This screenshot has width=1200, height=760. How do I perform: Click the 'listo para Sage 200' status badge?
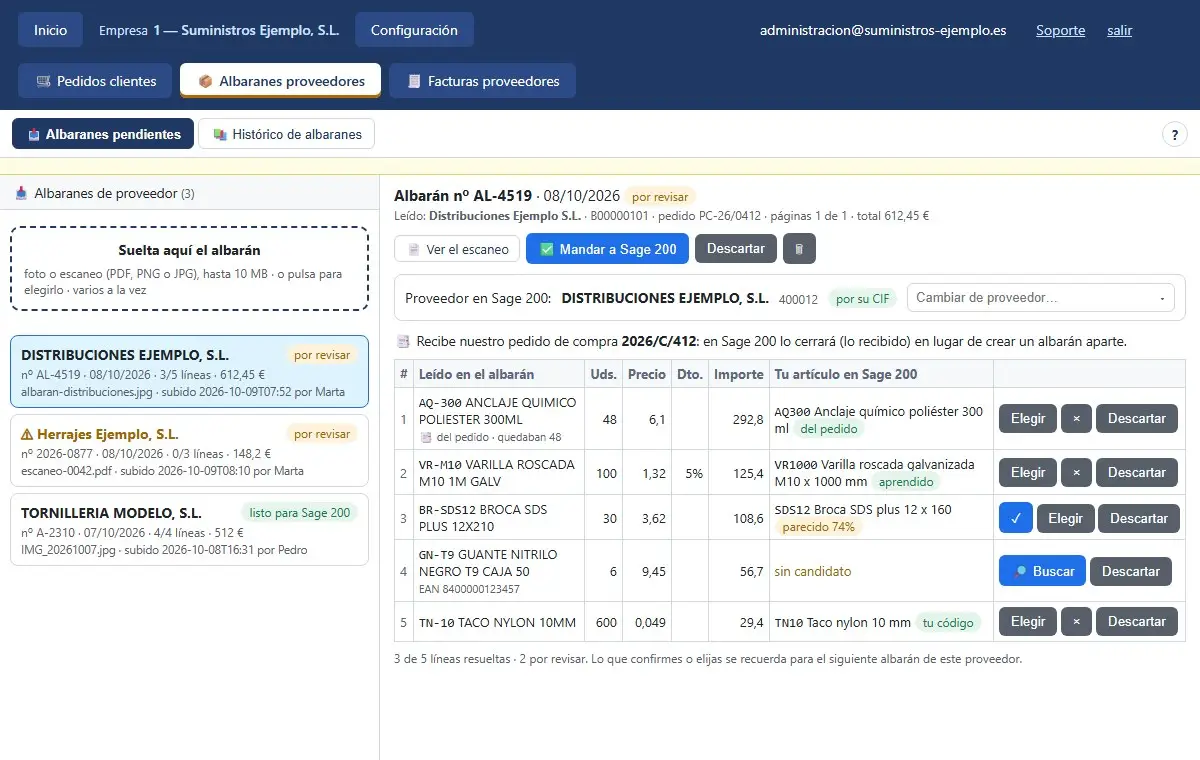[300, 513]
